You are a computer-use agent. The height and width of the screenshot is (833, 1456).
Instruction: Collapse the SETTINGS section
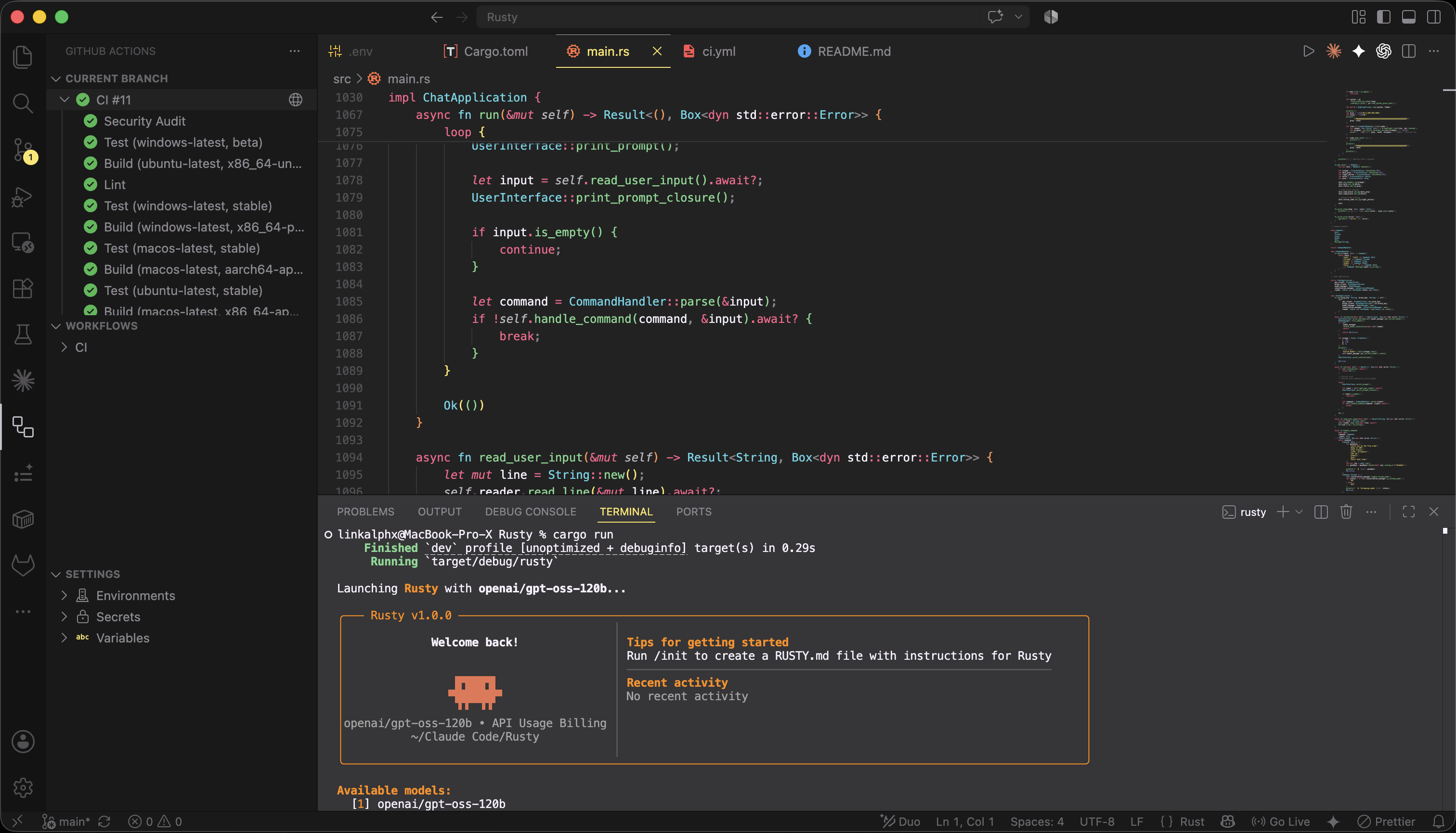point(56,575)
